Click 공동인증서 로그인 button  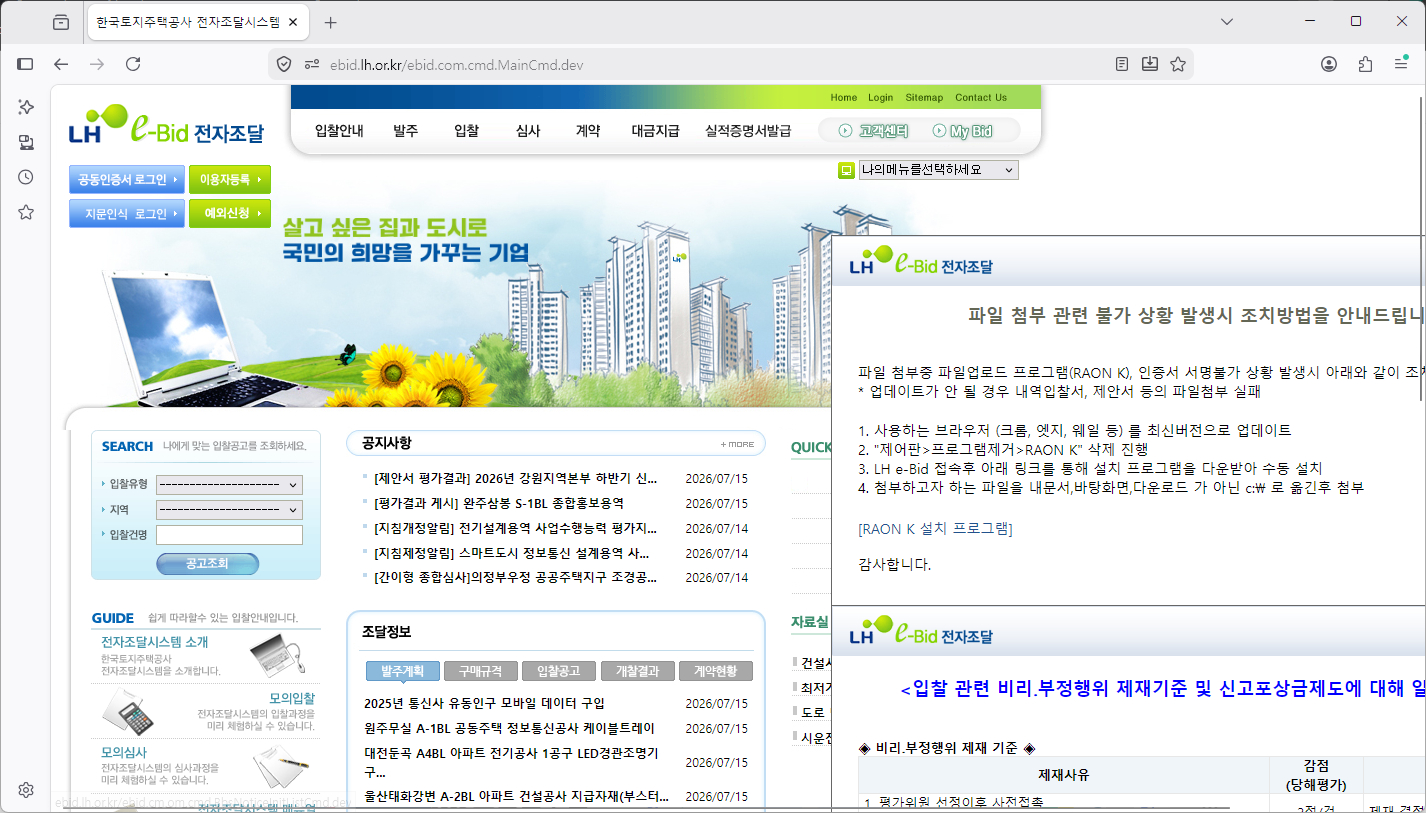click(127, 180)
